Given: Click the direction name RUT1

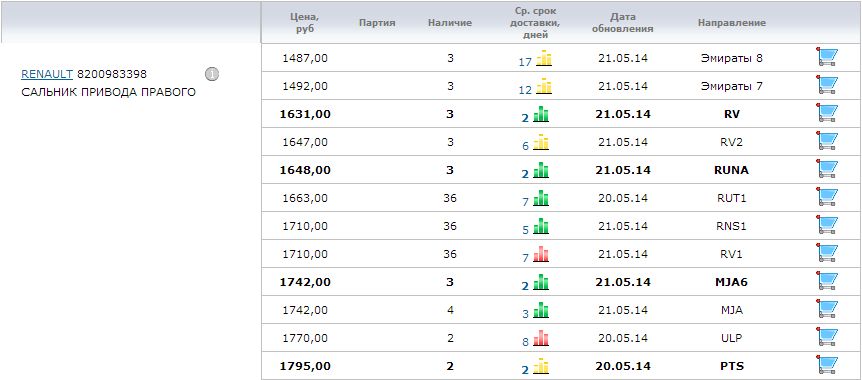Looking at the screenshot, I should pyautogui.click(x=732, y=198).
